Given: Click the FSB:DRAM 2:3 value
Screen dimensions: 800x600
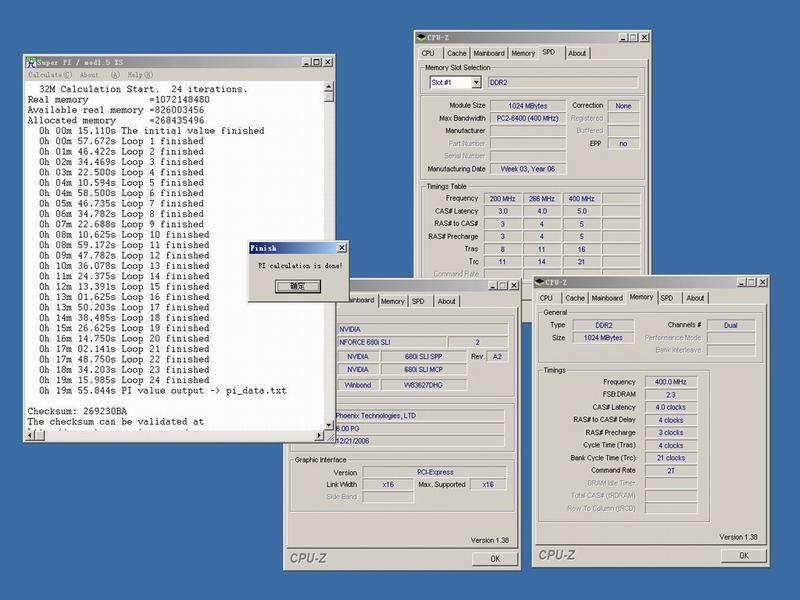Looking at the screenshot, I should [x=670, y=394].
